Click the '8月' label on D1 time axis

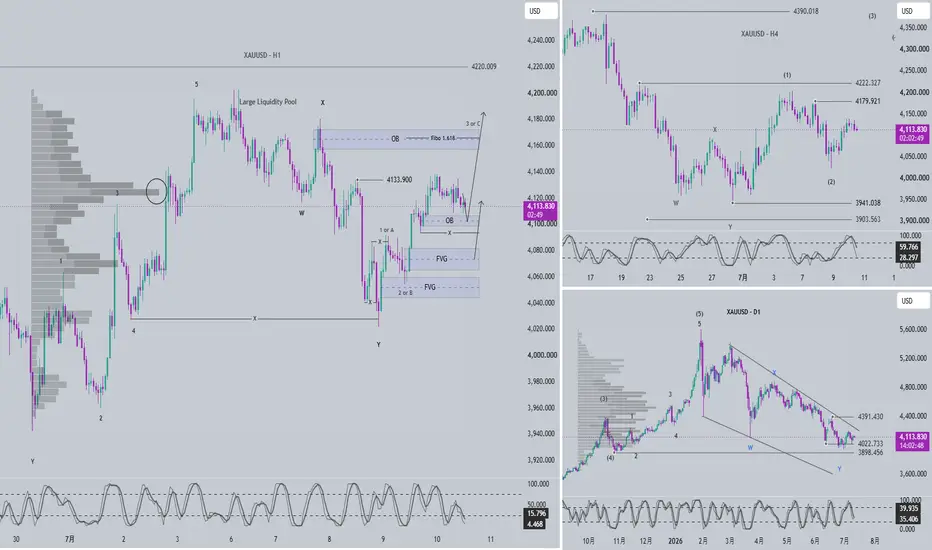coord(874,541)
